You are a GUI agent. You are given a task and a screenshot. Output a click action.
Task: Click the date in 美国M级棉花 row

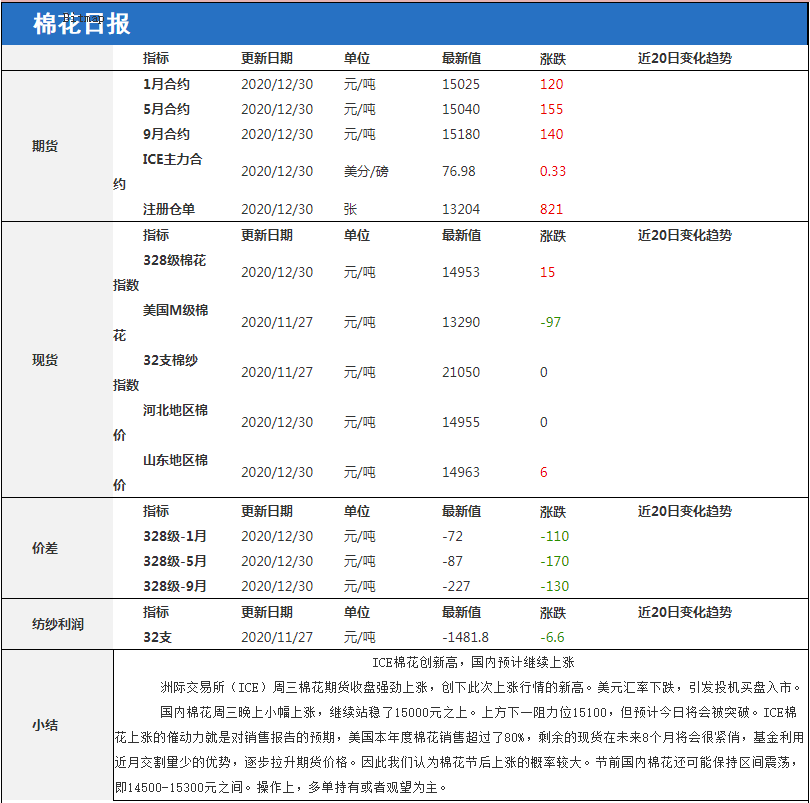tap(277, 322)
